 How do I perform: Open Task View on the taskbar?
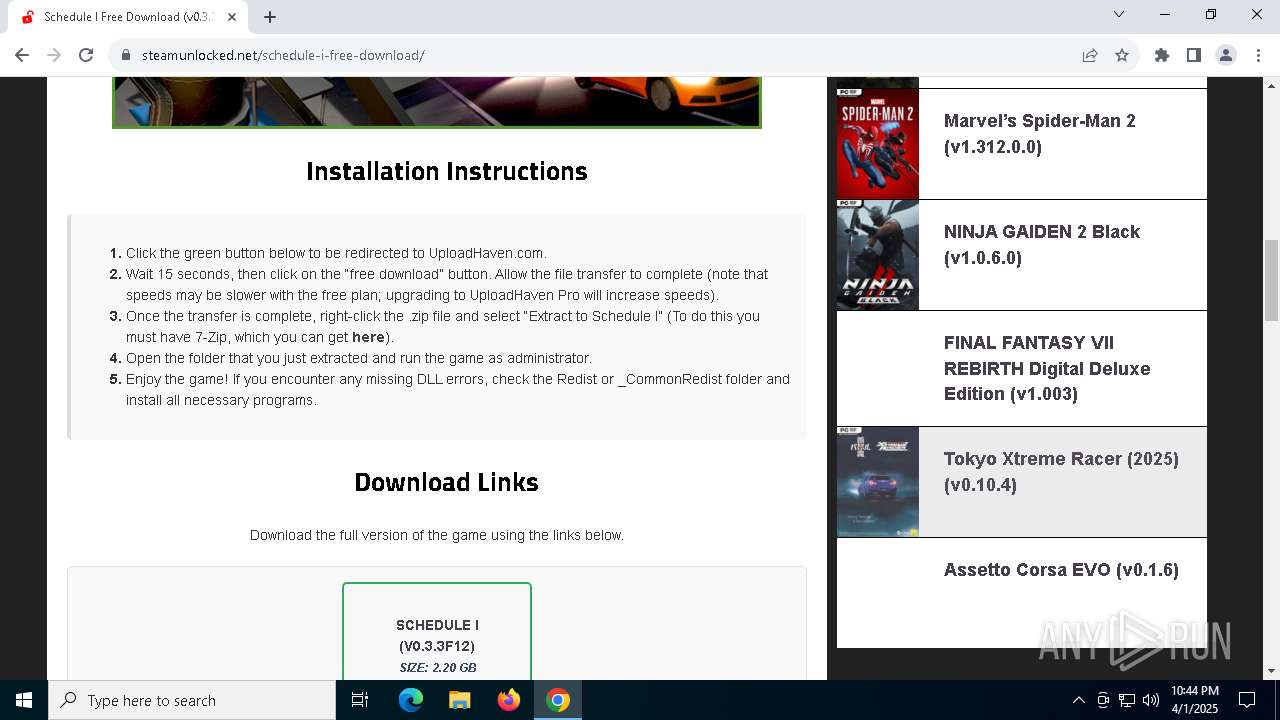[360, 700]
